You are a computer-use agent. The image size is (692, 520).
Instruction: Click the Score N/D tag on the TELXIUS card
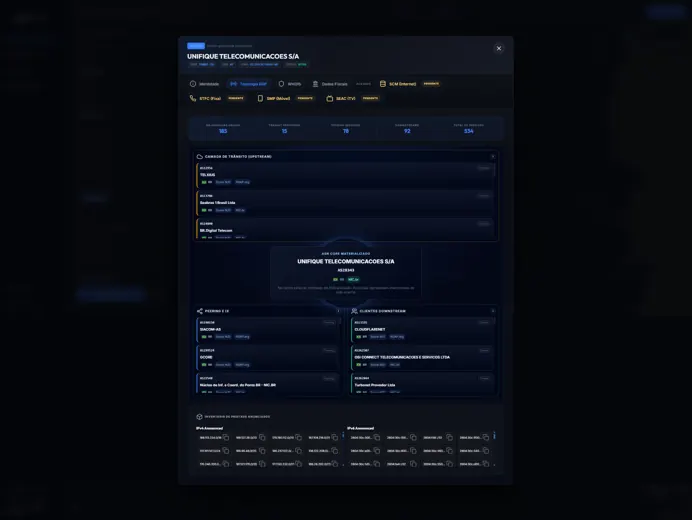coord(223,182)
